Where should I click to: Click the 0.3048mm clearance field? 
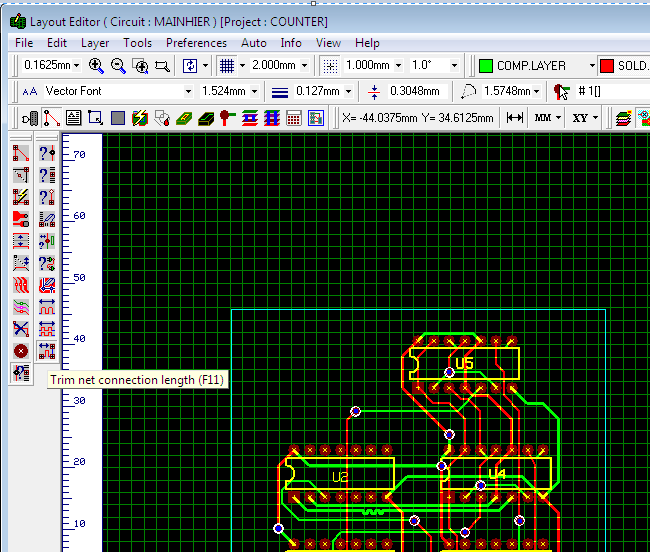tap(418, 91)
